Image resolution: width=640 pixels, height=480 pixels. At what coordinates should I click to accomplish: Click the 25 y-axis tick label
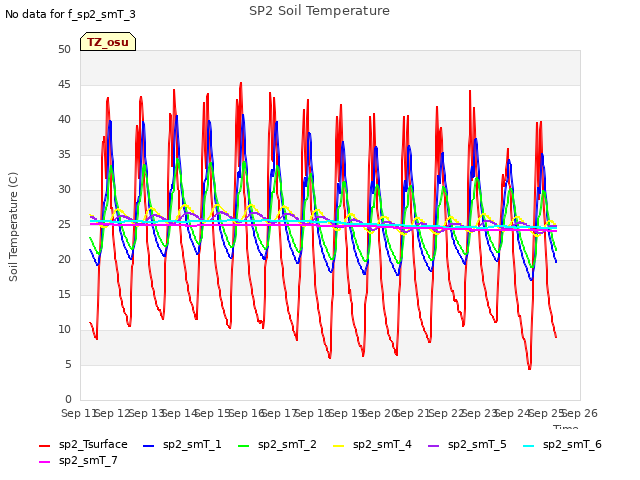point(64,224)
